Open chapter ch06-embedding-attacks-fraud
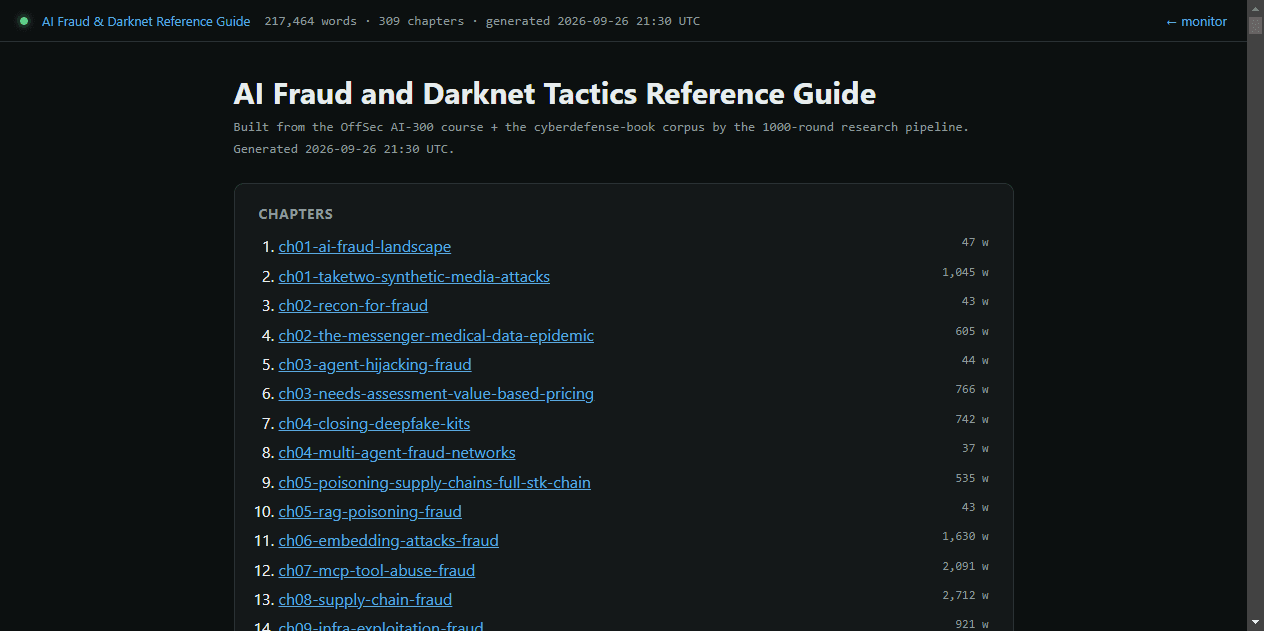Image resolution: width=1264 pixels, height=631 pixels. [388, 541]
